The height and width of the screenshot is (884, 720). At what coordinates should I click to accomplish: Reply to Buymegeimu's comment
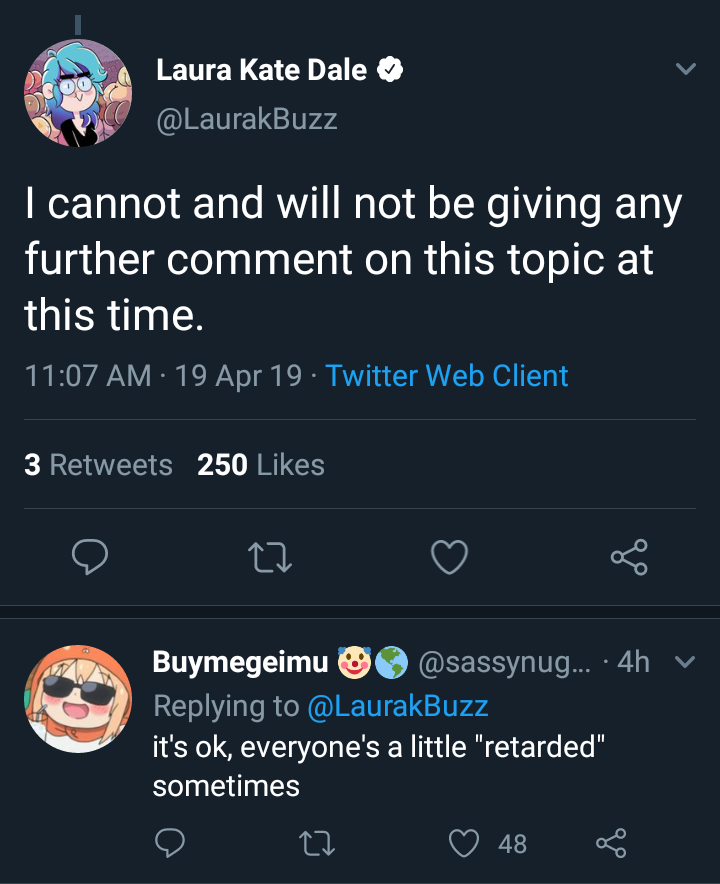click(x=170, y=843)
